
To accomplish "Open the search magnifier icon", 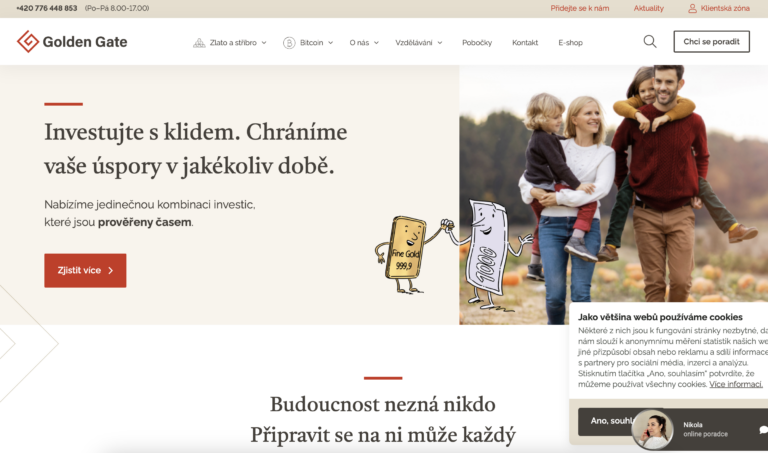I will click(650, 42).
